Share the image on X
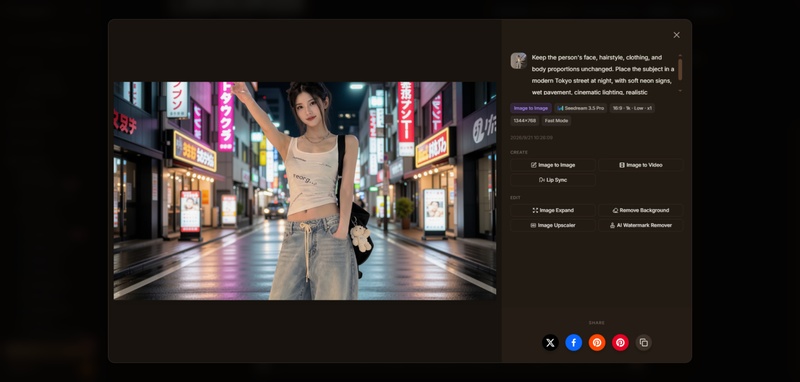 (550, 343)
